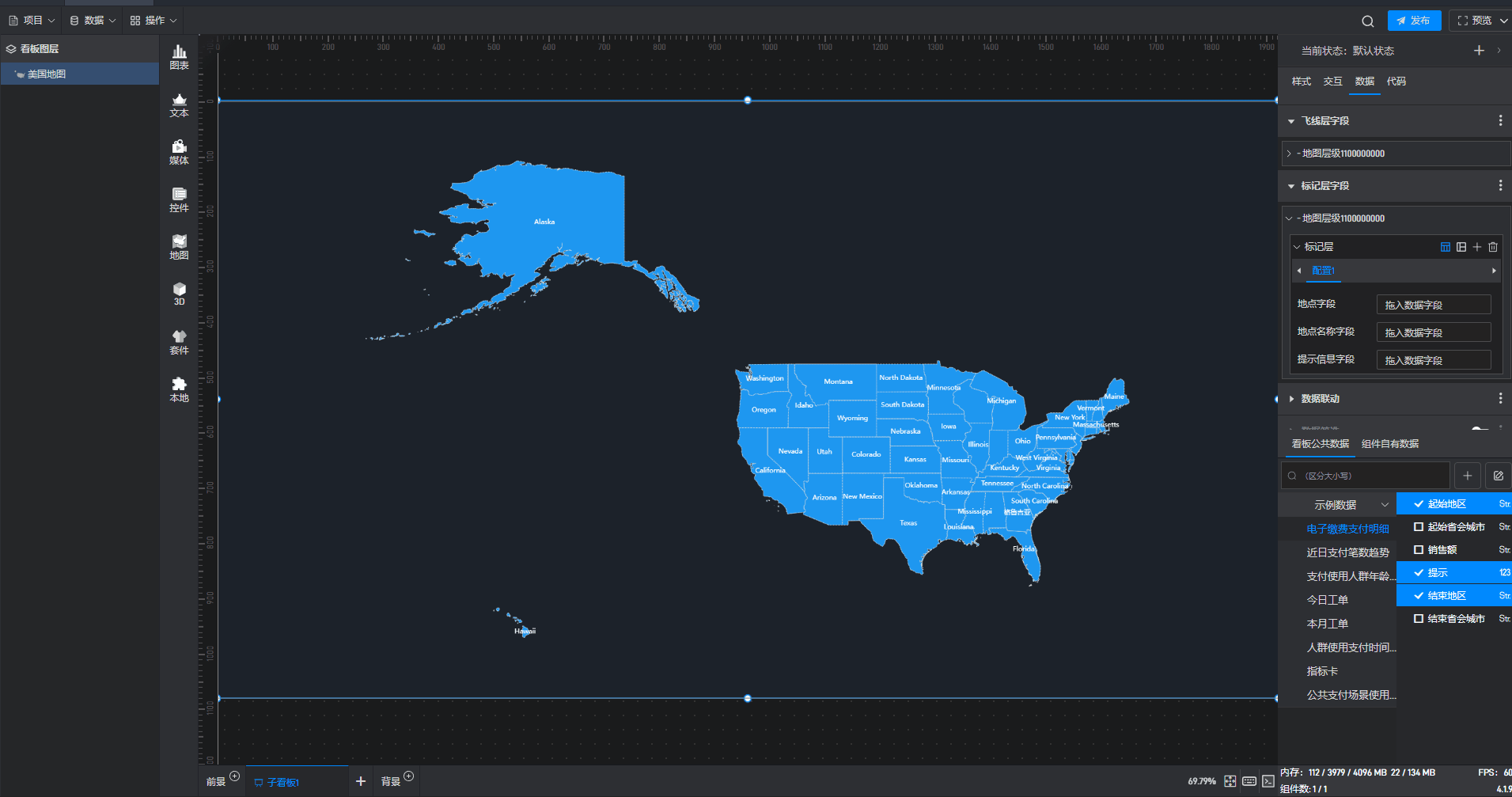Screen dimensions: 1512x797
Task: Select the 电子缴费支付明细 dataset
Action: pyautogui.click(x=1347, y=529)
